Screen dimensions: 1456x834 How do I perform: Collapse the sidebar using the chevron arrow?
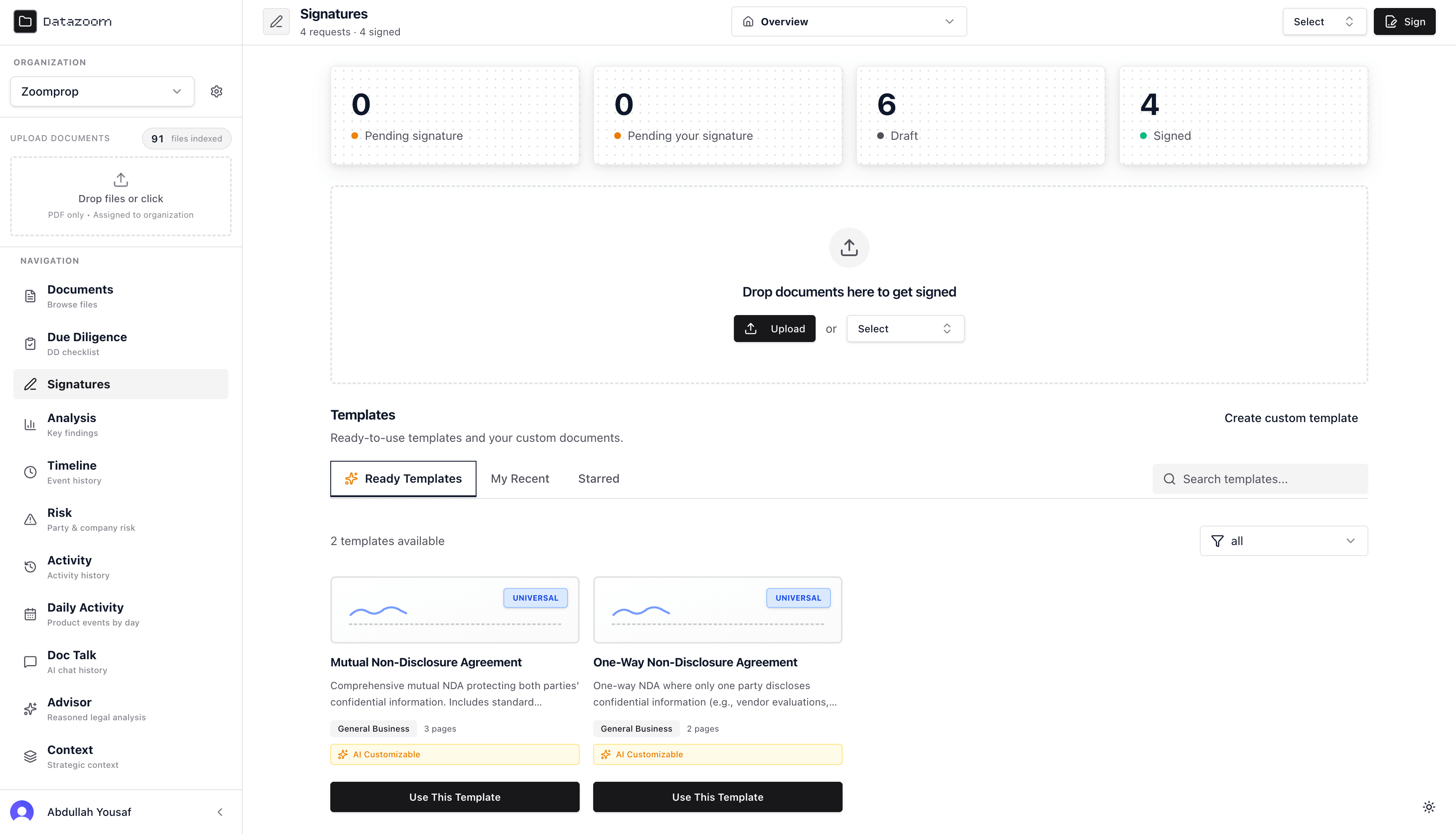tap(220, 812)
